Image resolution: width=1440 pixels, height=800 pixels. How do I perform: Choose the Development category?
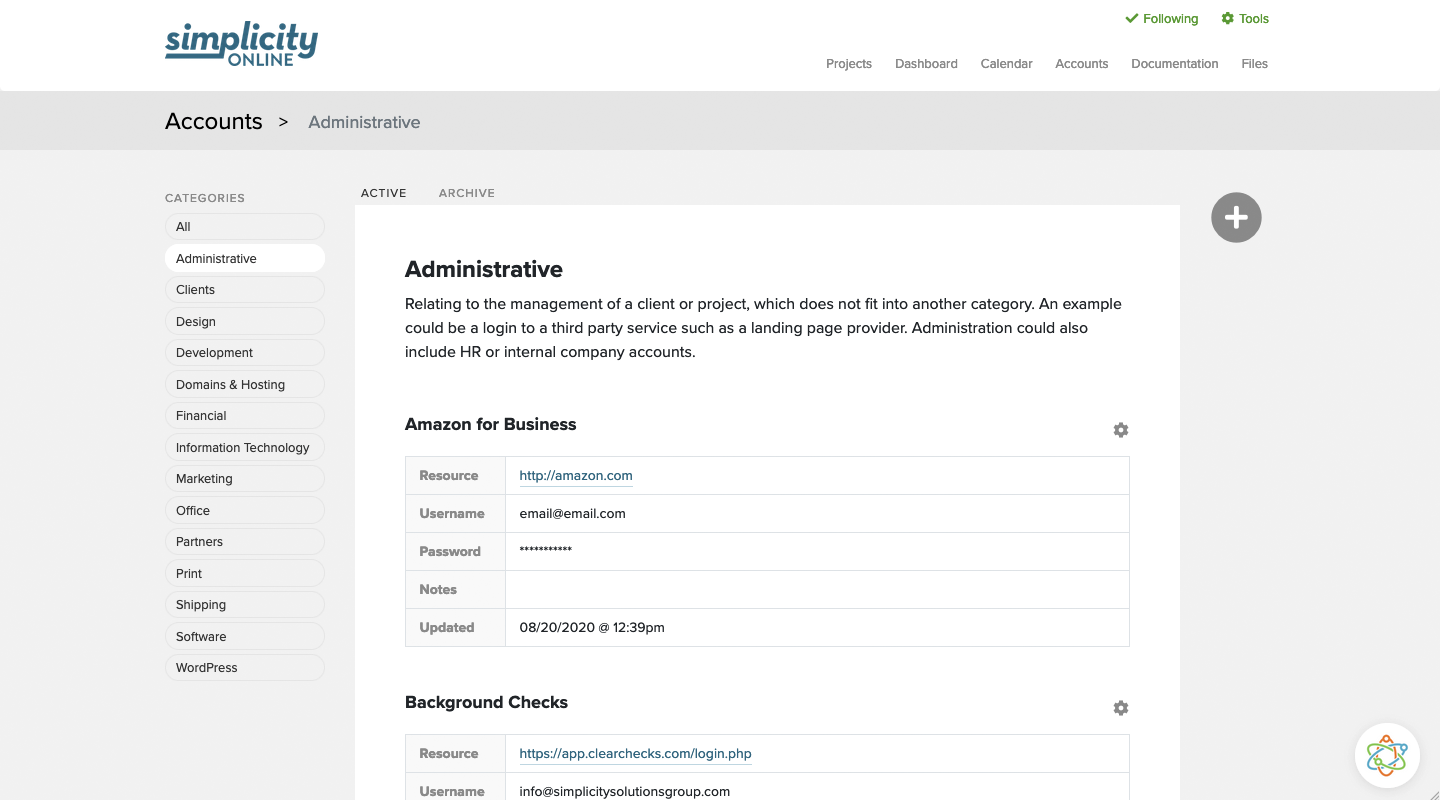click(x=245, y=353)
